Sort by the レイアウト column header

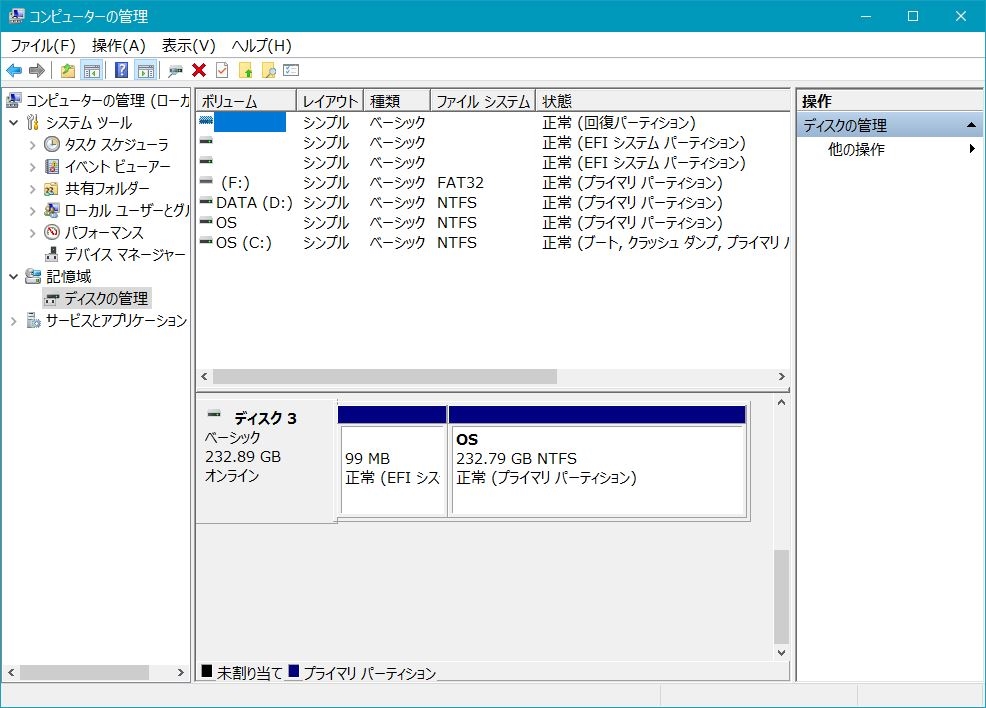click(x=330, y=101)
